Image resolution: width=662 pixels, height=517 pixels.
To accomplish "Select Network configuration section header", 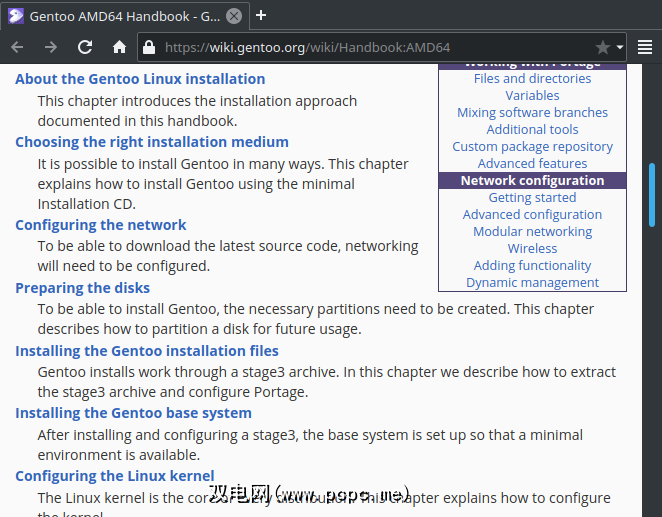I will (x=532, y=180).
